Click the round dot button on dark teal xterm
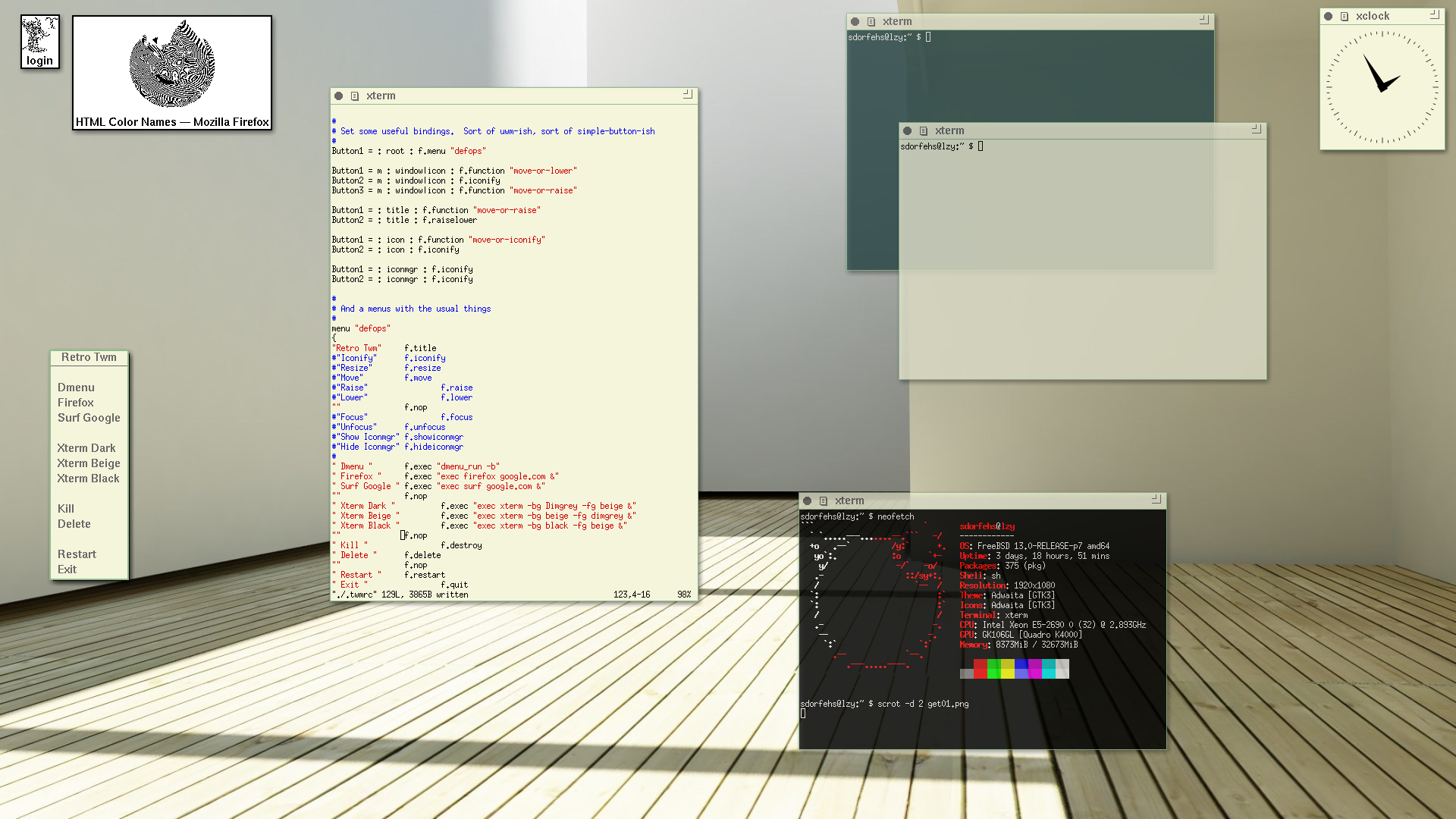1456x819 pixels. click(x=855, y=22)
